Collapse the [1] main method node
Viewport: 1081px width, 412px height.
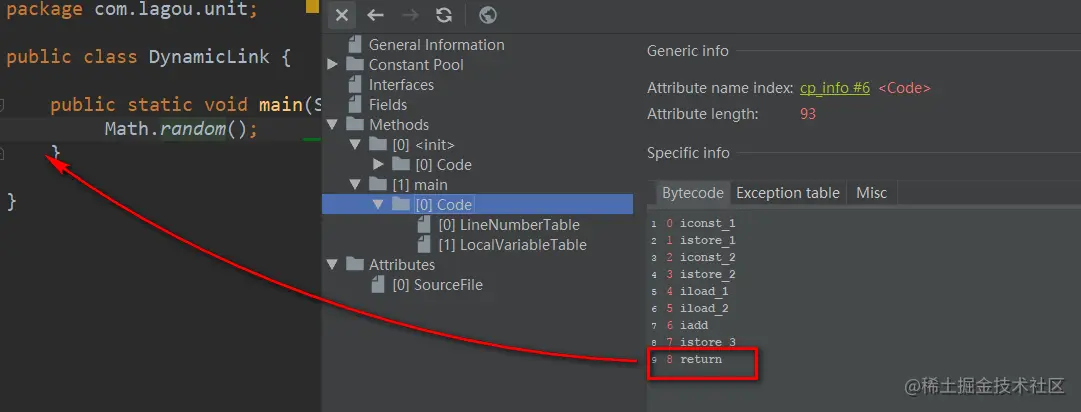pyautogui.click(x=356, y=185)
